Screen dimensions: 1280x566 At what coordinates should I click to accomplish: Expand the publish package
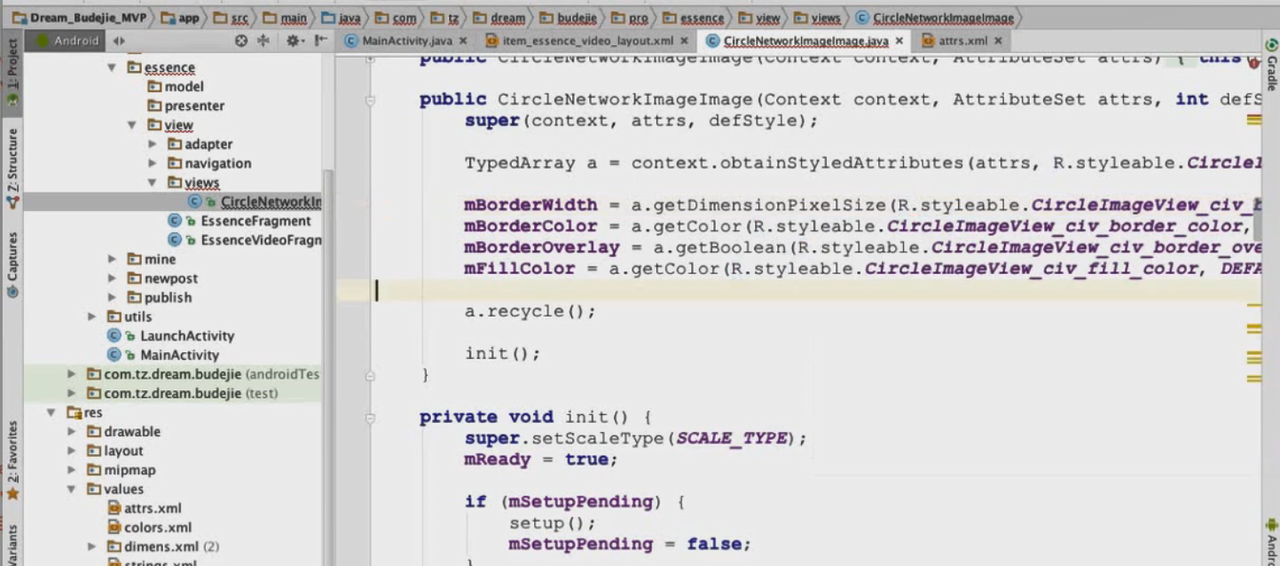point(112,297)
